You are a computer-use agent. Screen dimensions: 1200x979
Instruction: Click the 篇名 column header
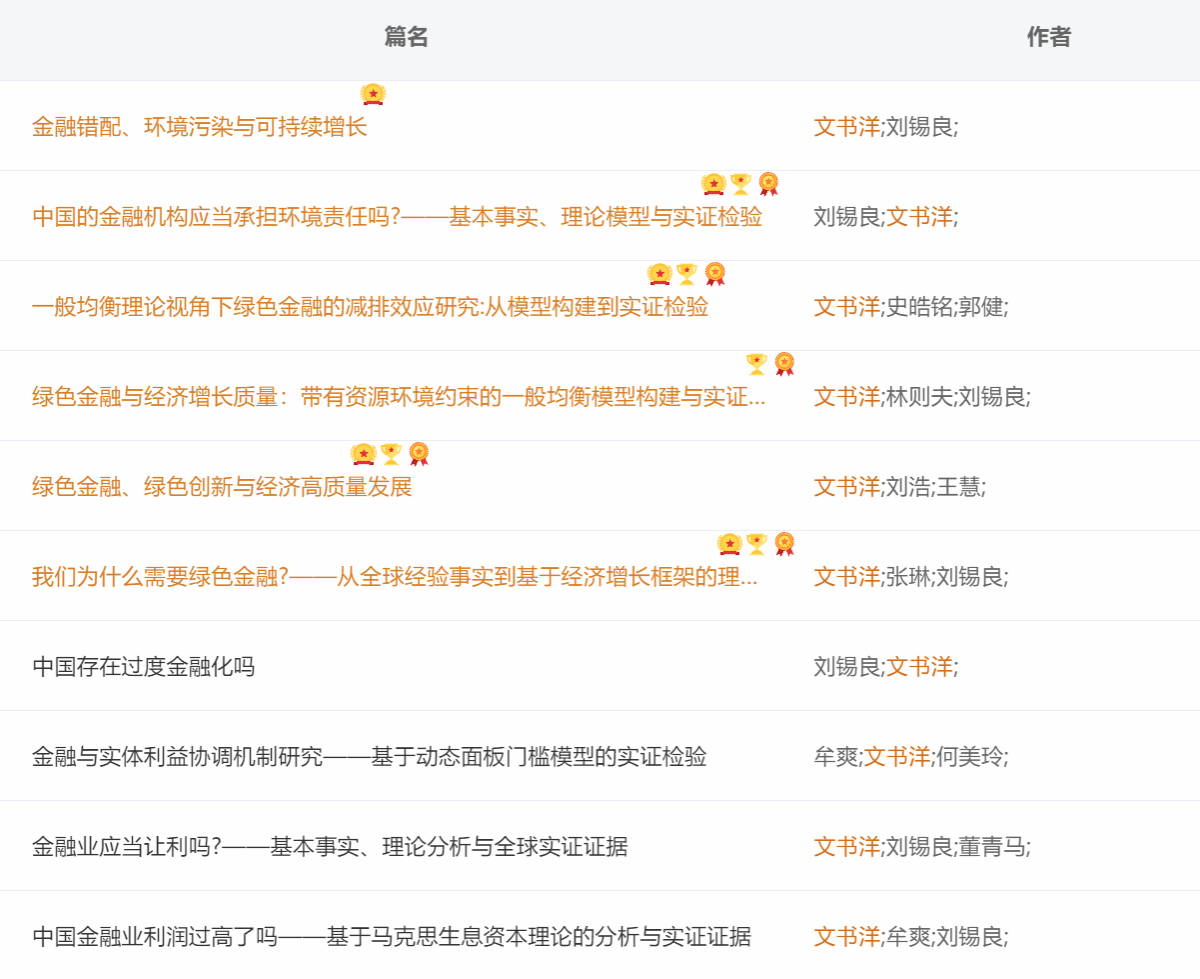[x=406, y=37]
